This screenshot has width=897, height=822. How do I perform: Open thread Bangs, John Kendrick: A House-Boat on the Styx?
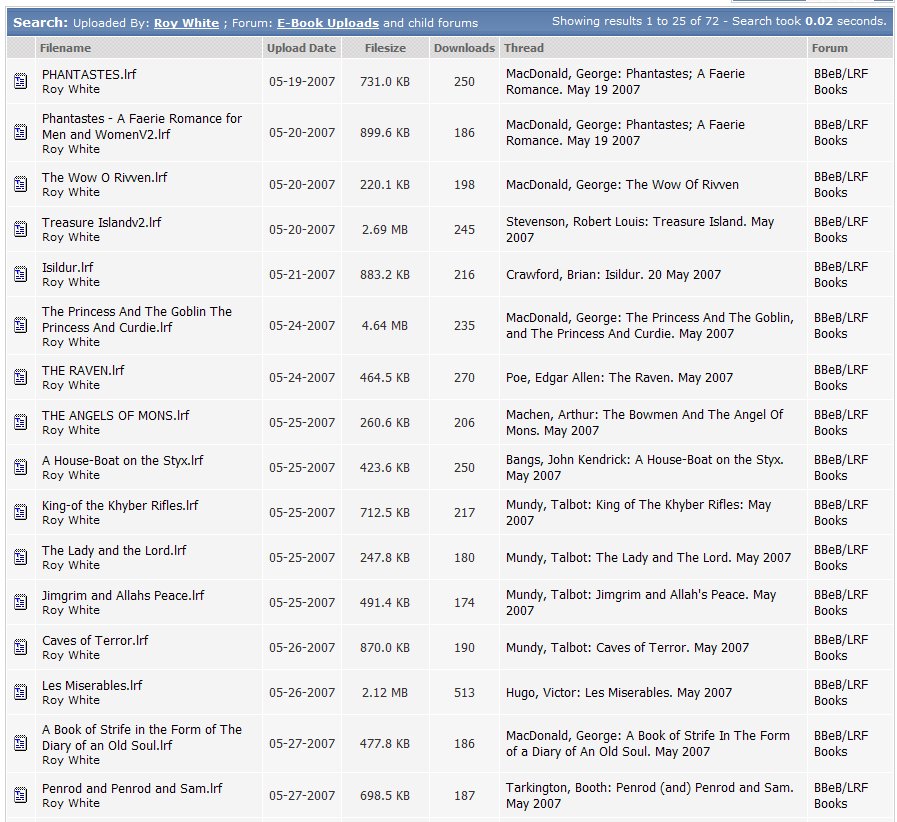[645, 467]
